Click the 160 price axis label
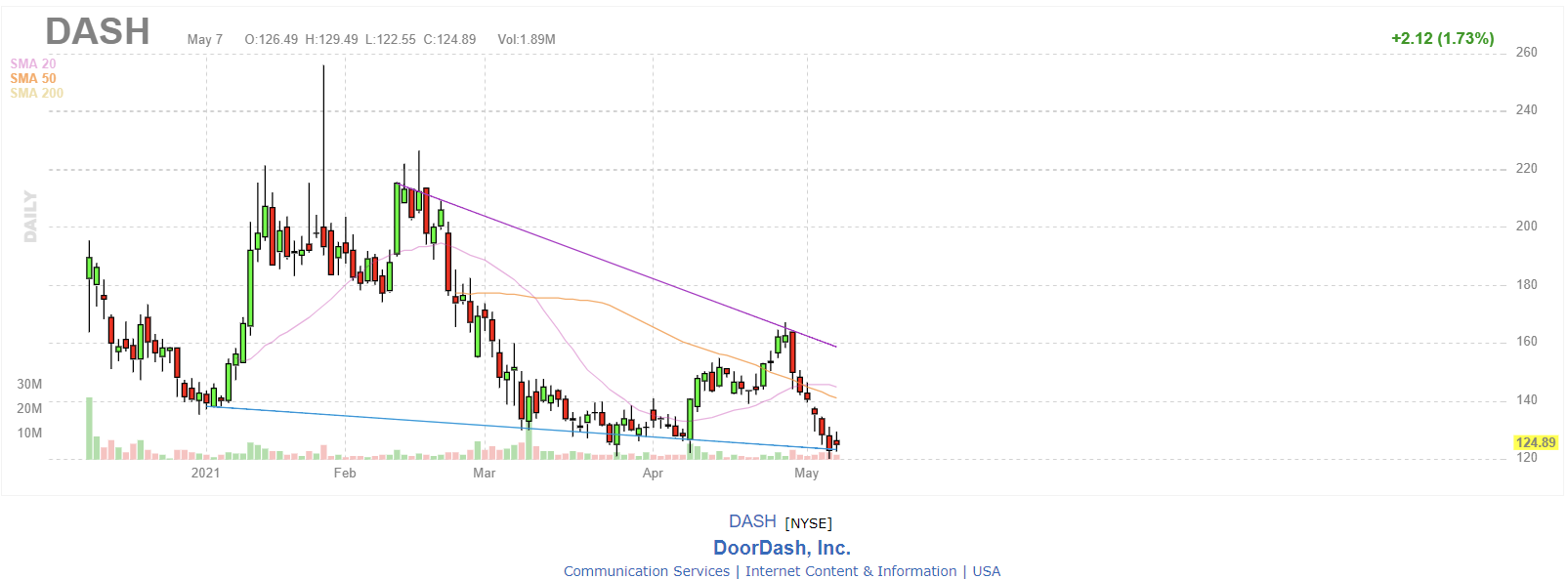This screenshot has width=1568, height=579. click(x=1526, y=342)
